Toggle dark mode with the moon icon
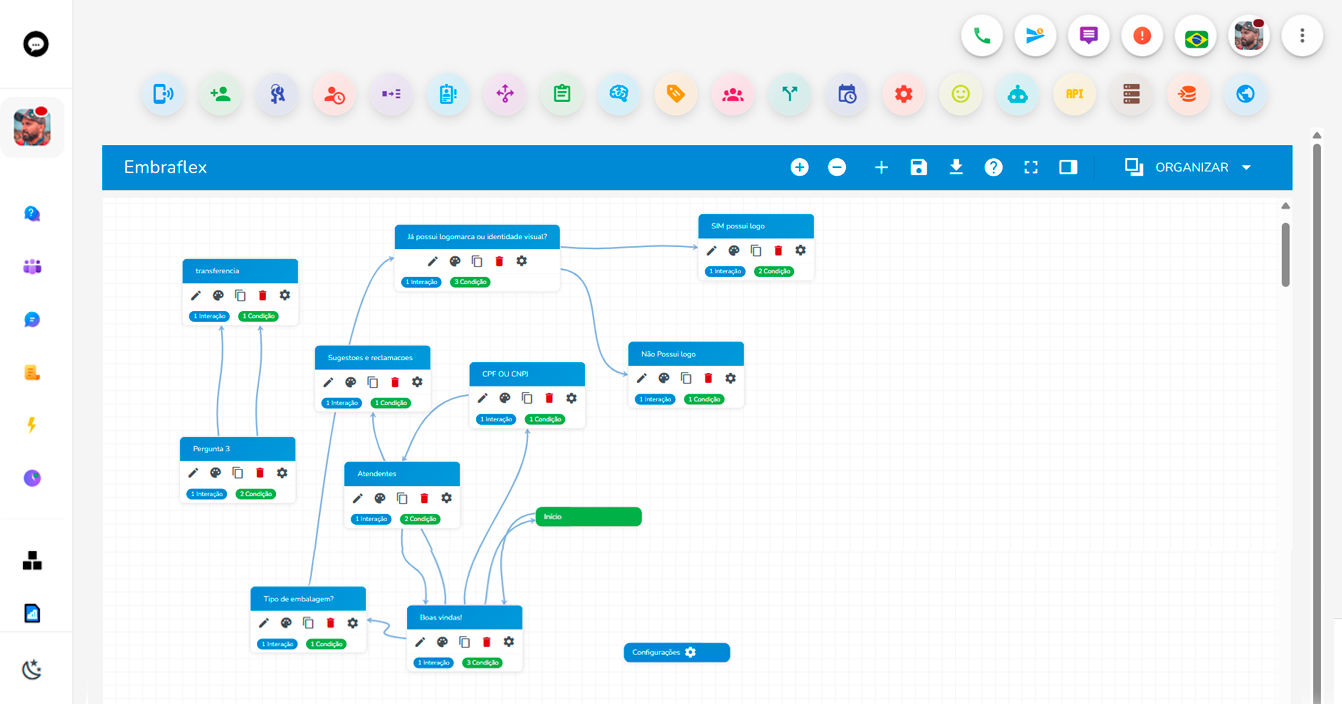 [32, 669]
